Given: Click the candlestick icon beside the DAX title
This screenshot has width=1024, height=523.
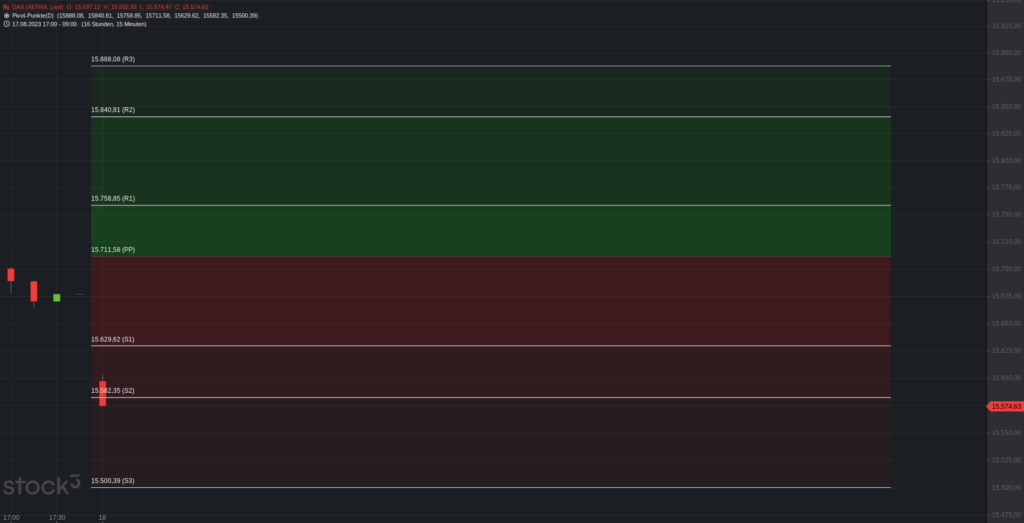Looking at the screenshot, I should (x=6, y=7).
